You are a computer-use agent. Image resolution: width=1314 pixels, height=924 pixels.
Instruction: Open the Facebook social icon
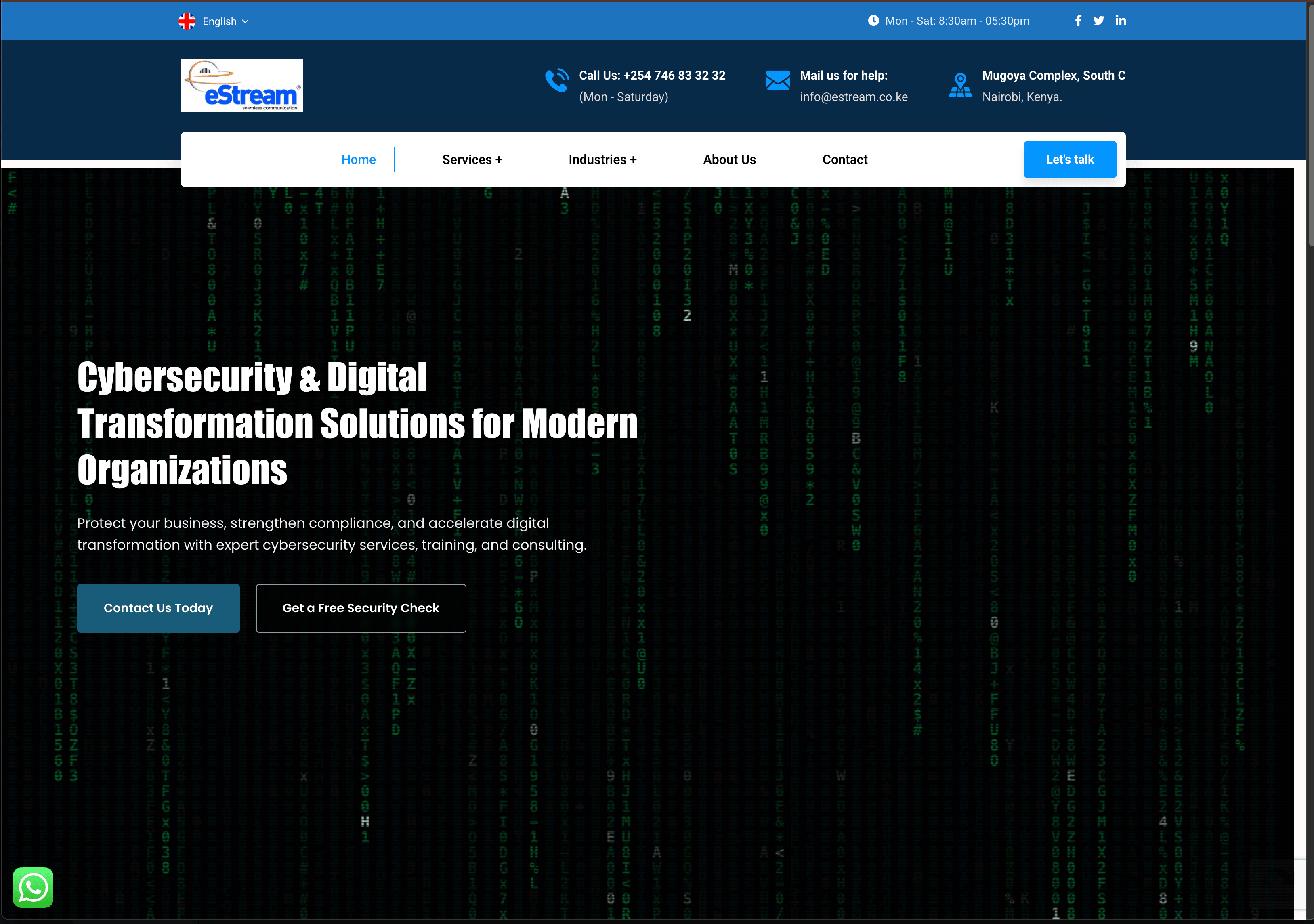[x=1078, y=21]
